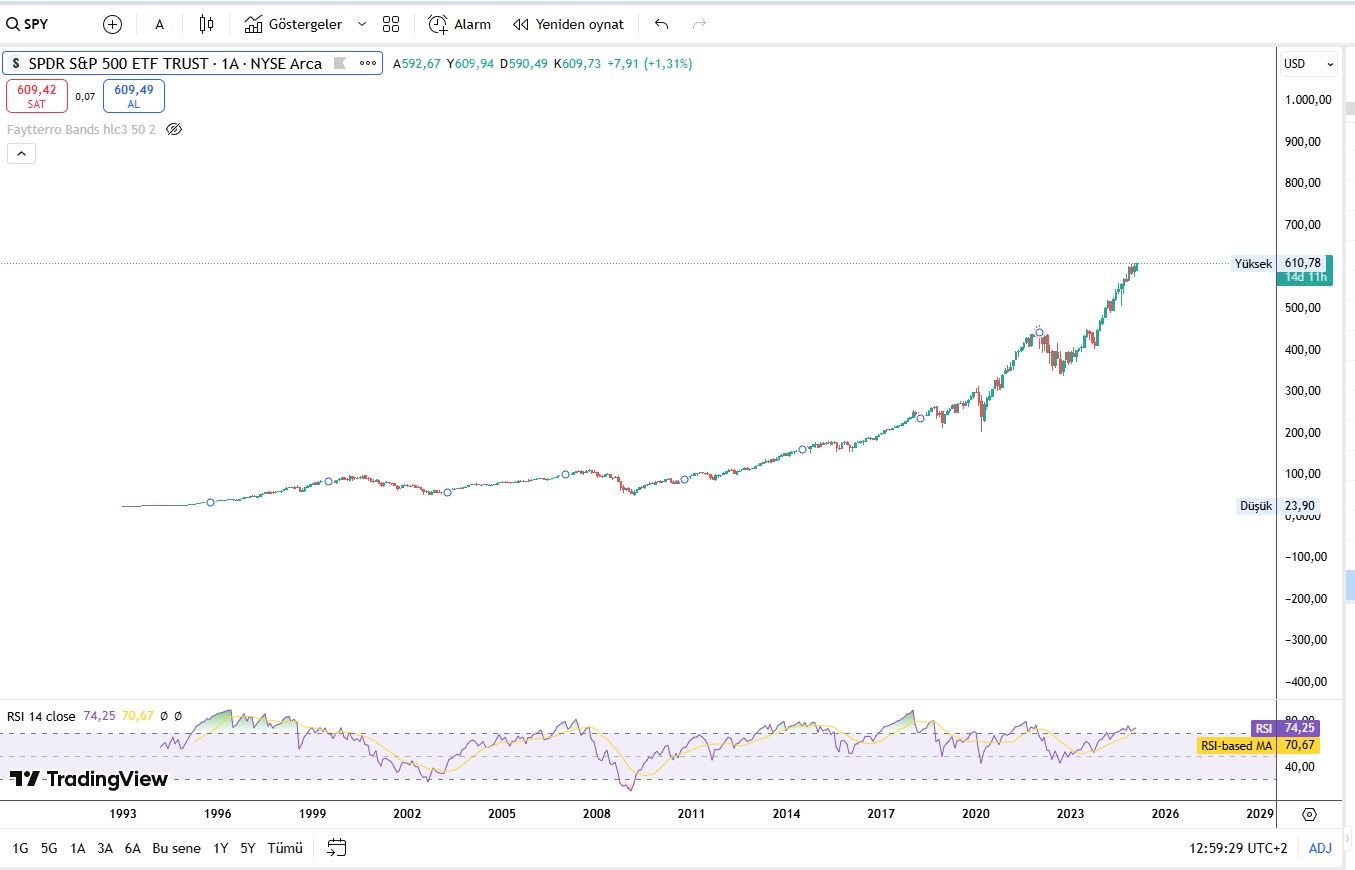Set range to 1Y
The width and height of the screenshot is (1355, 870).
pos(221,848)
